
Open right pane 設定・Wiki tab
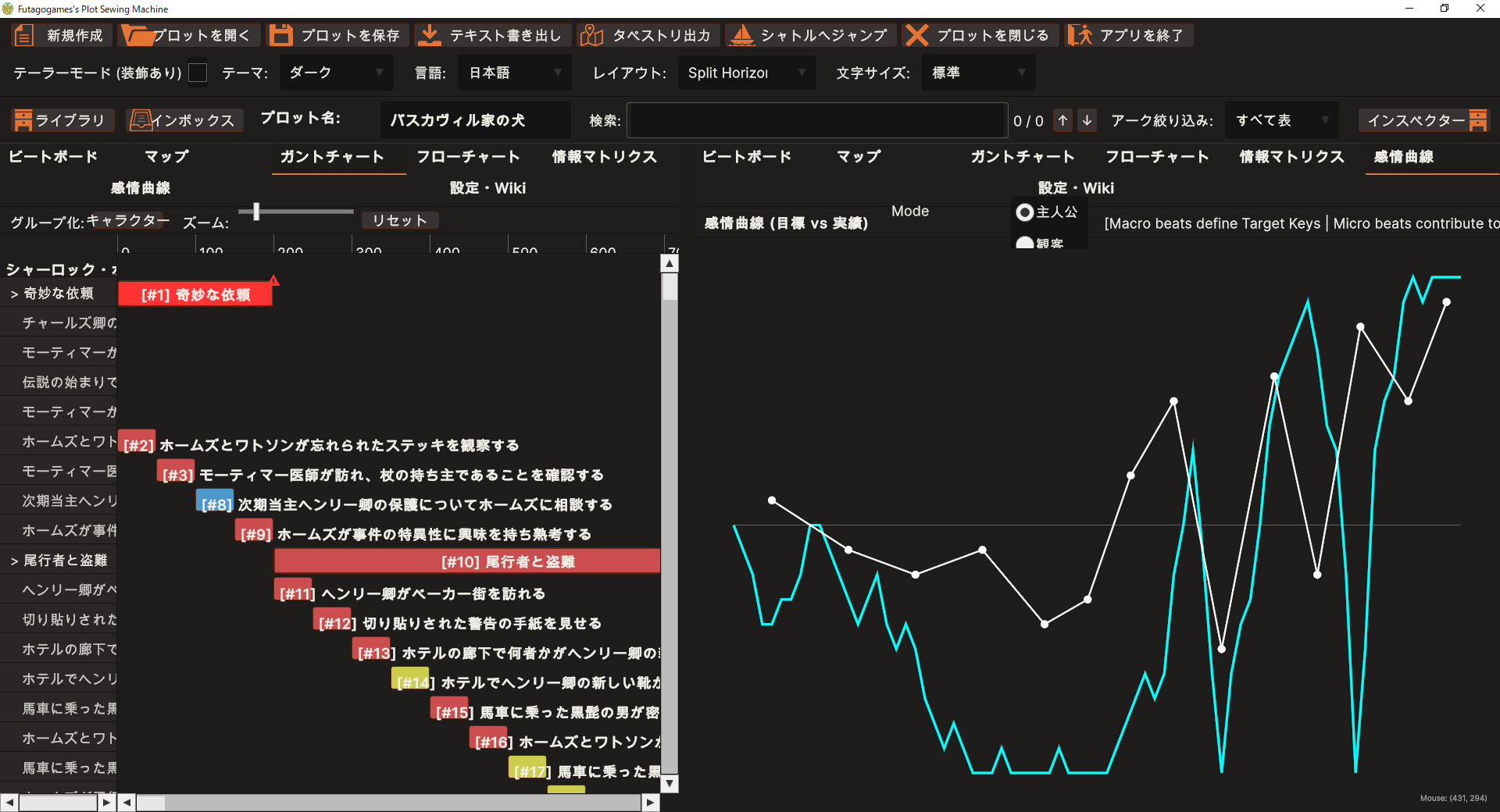[1076, 188]
